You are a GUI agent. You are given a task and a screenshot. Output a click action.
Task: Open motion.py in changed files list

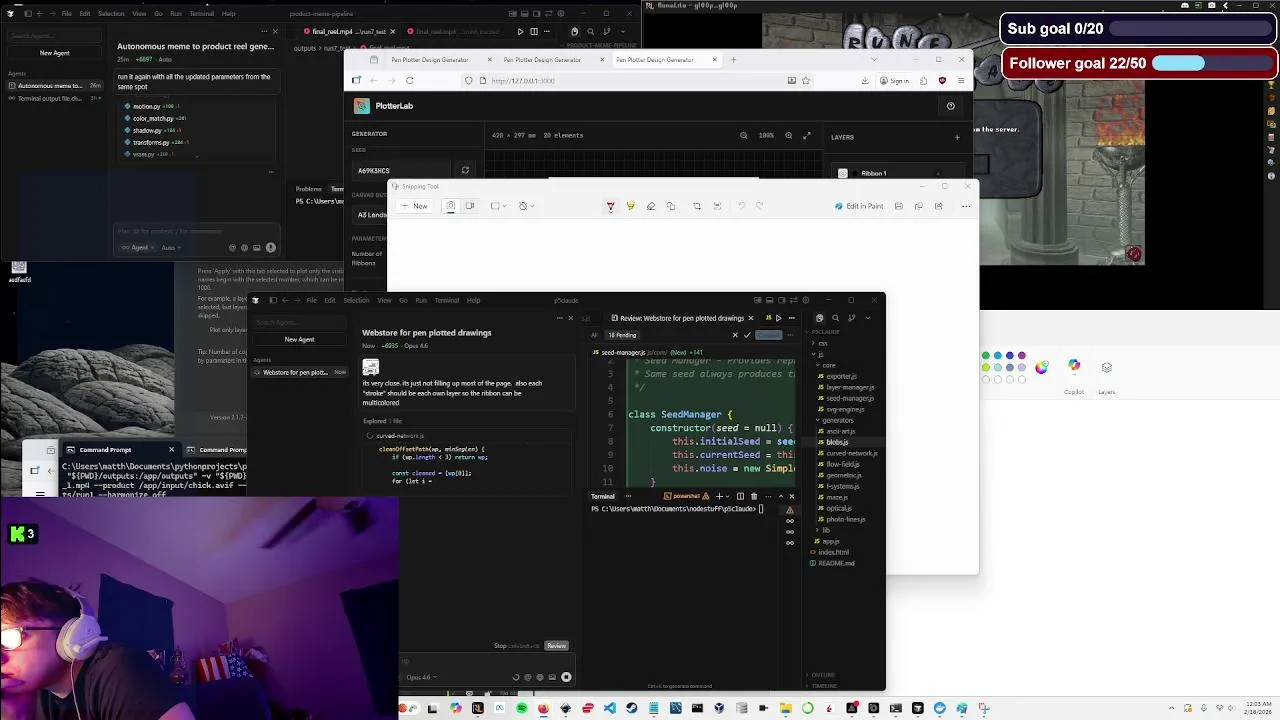click(x=147, y=106)
